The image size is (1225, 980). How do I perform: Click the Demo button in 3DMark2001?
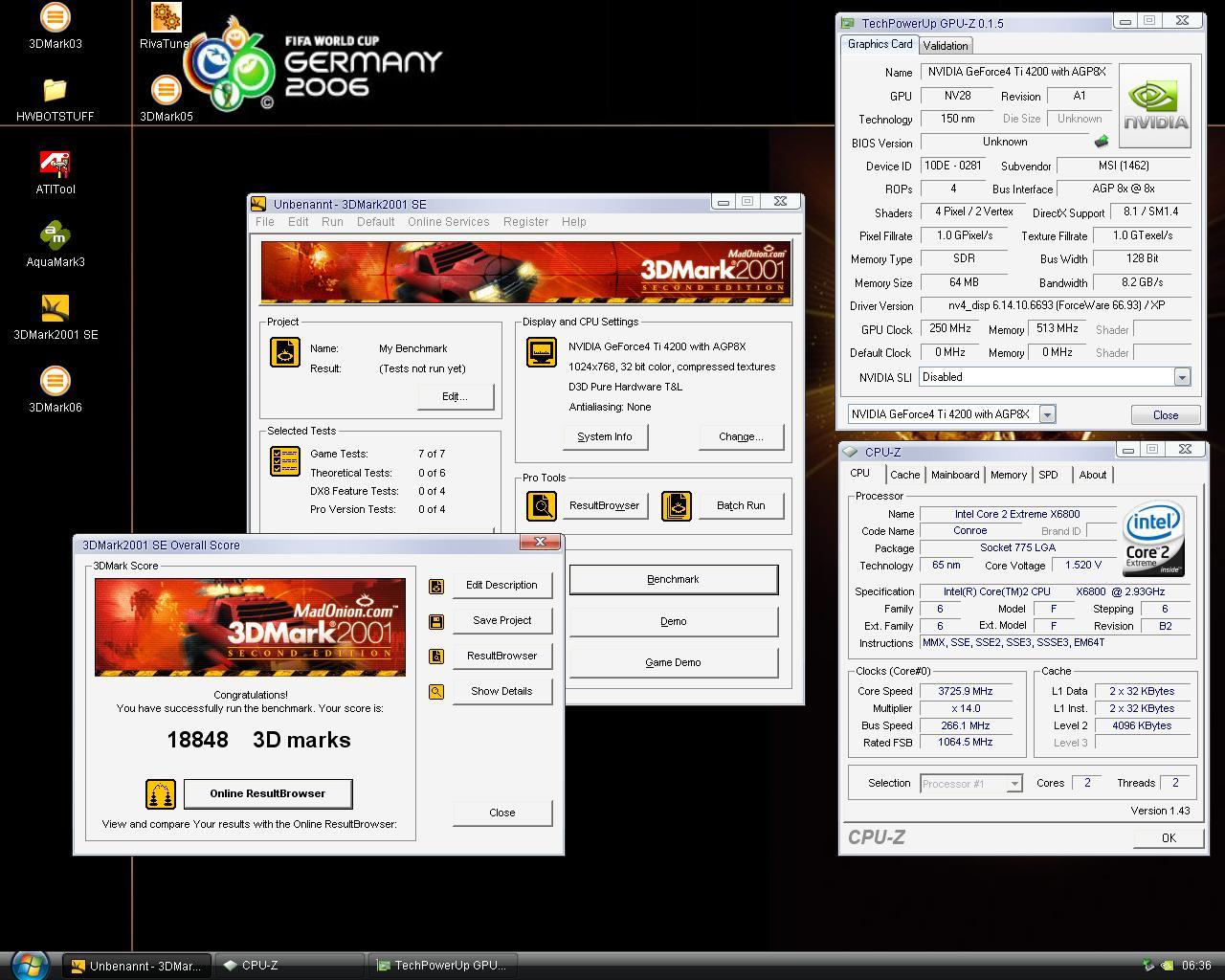[x=674, y=621]
